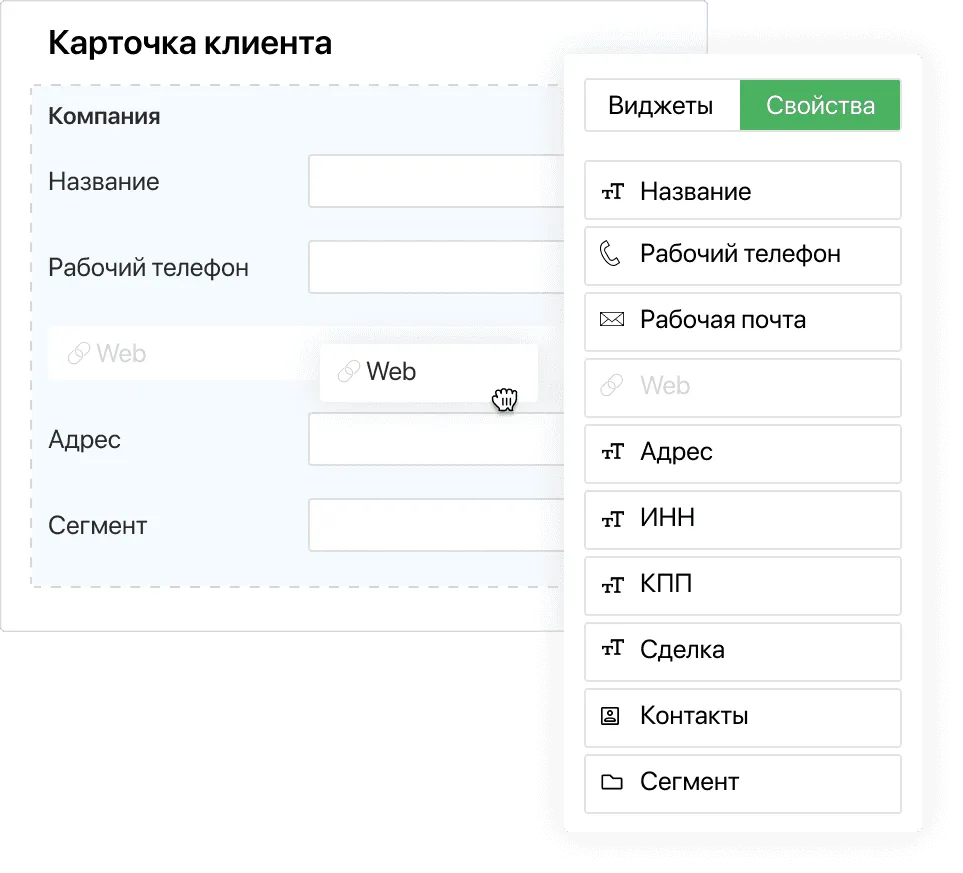Click the envelope icon on Рабочая почта property
The height and width of the screenshot is (873, 963).
pos(613,321)
